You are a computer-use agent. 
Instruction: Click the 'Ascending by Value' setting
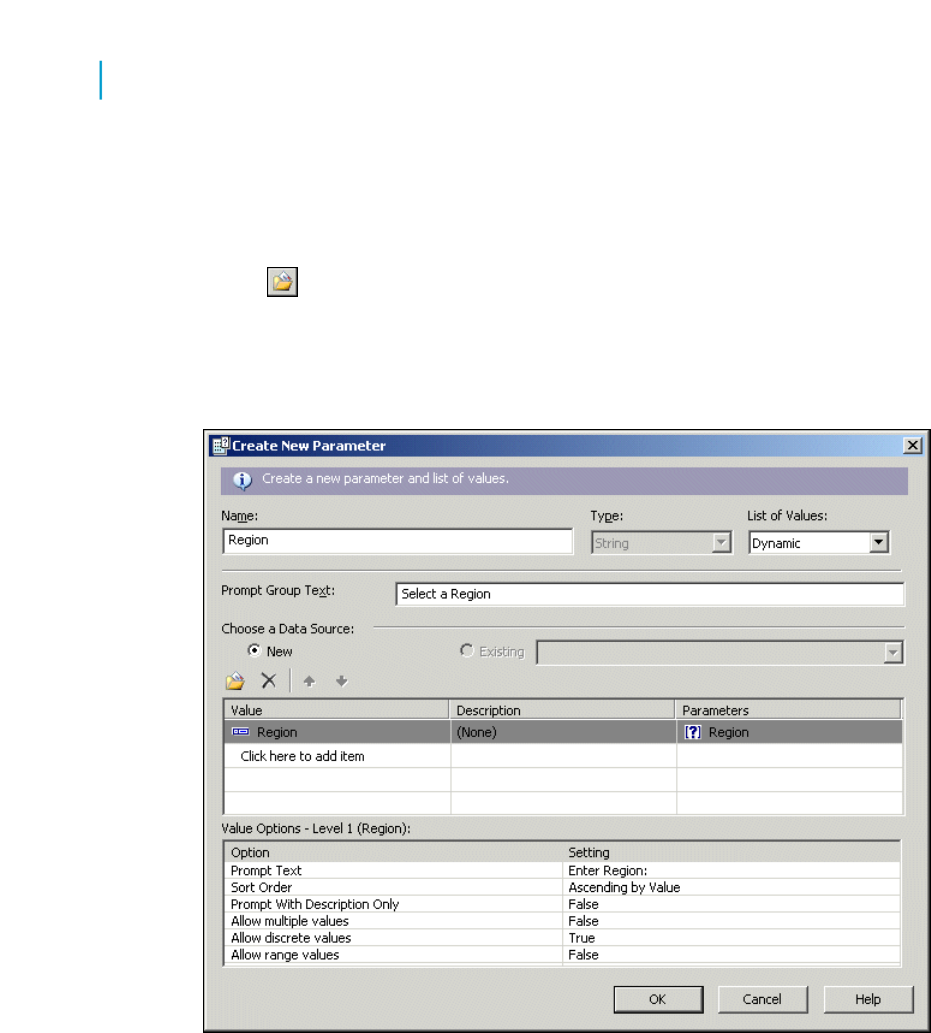[x=624, y=887]
